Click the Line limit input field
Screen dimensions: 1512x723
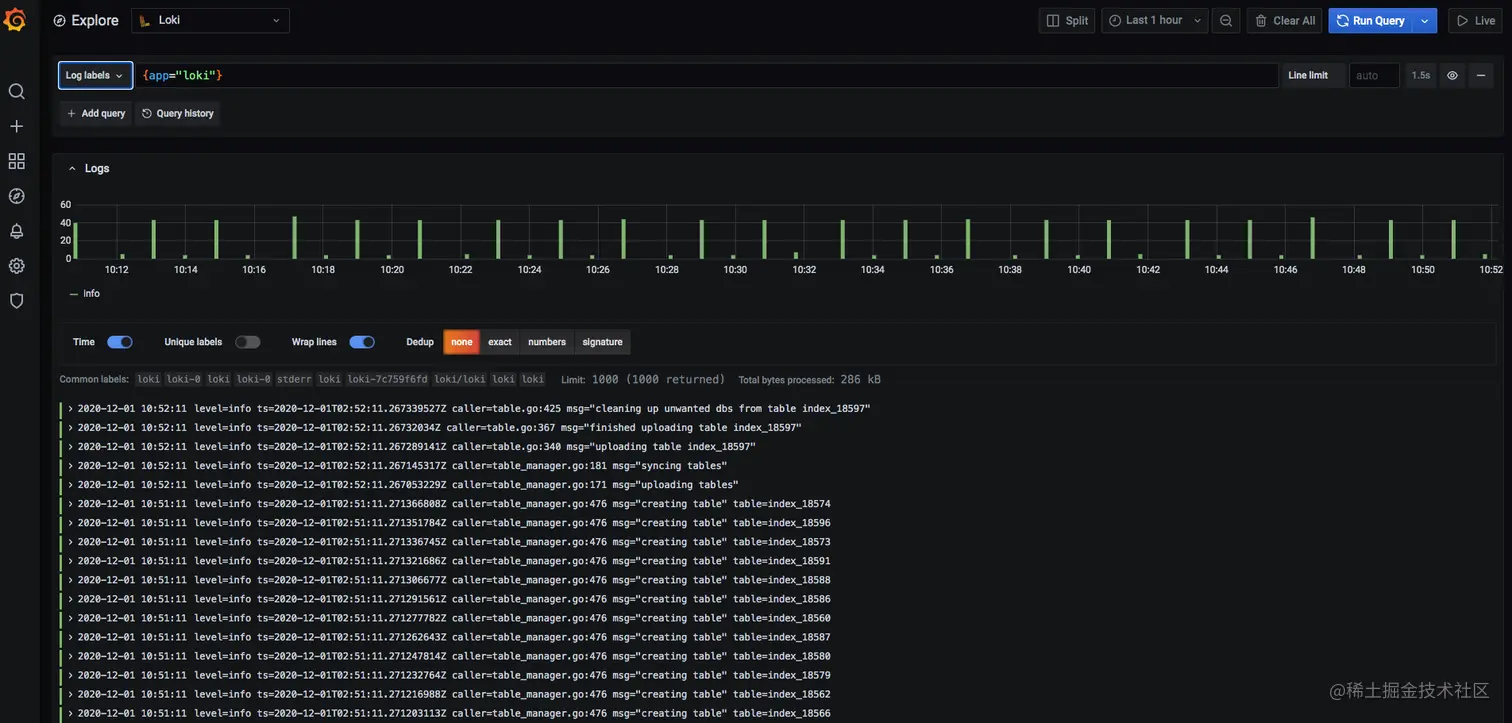1374,75
